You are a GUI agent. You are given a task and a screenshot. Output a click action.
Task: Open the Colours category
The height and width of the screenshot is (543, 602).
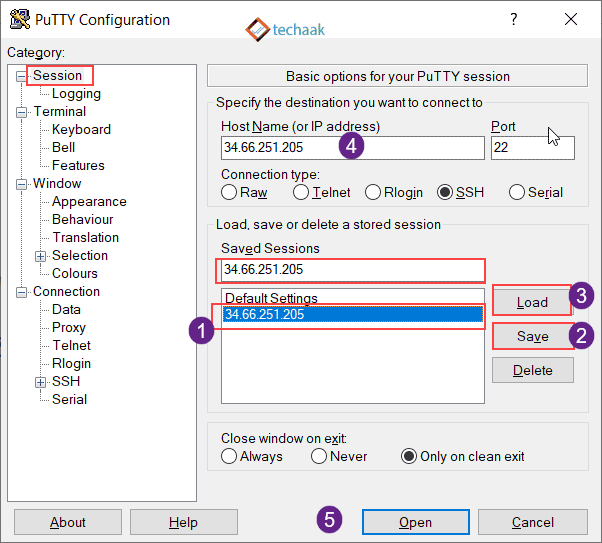75,273
